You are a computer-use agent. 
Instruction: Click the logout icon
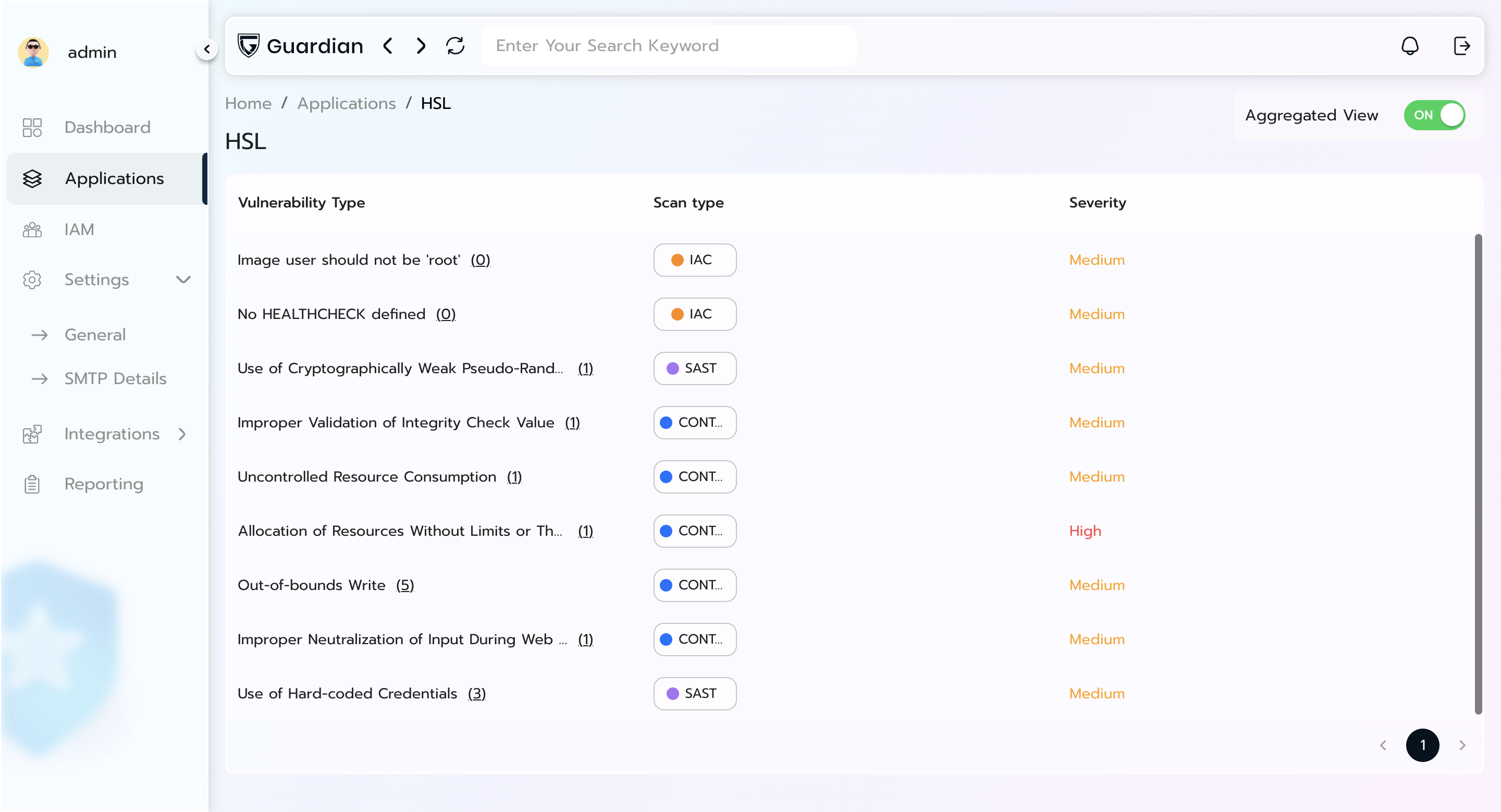coord(1461,45)
